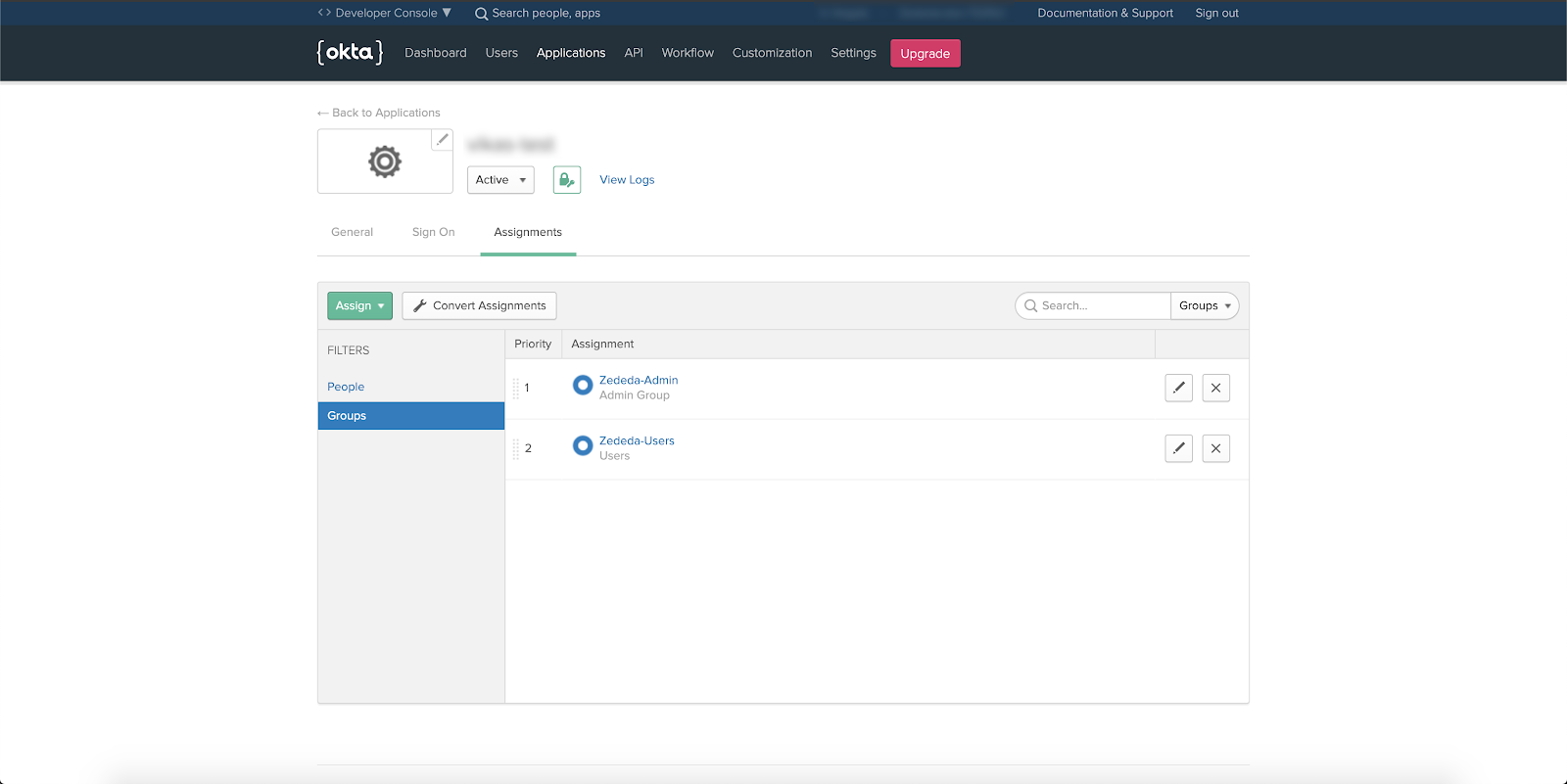Click Convert Assignments button
Image resolution: width=1567 pixels, height=784 pixels.
(x=479, y=305)
